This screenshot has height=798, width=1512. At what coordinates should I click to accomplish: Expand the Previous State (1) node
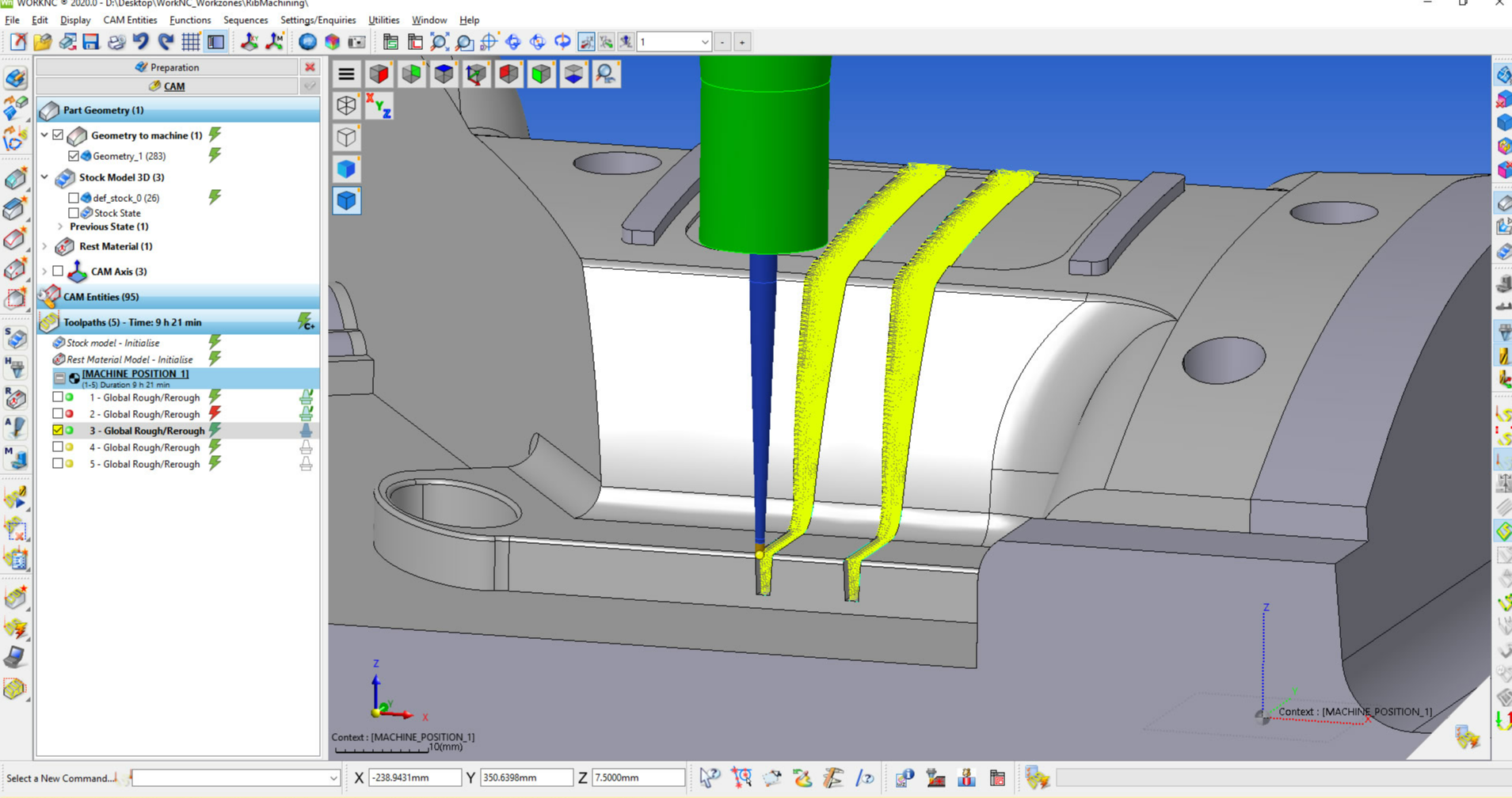59,226
